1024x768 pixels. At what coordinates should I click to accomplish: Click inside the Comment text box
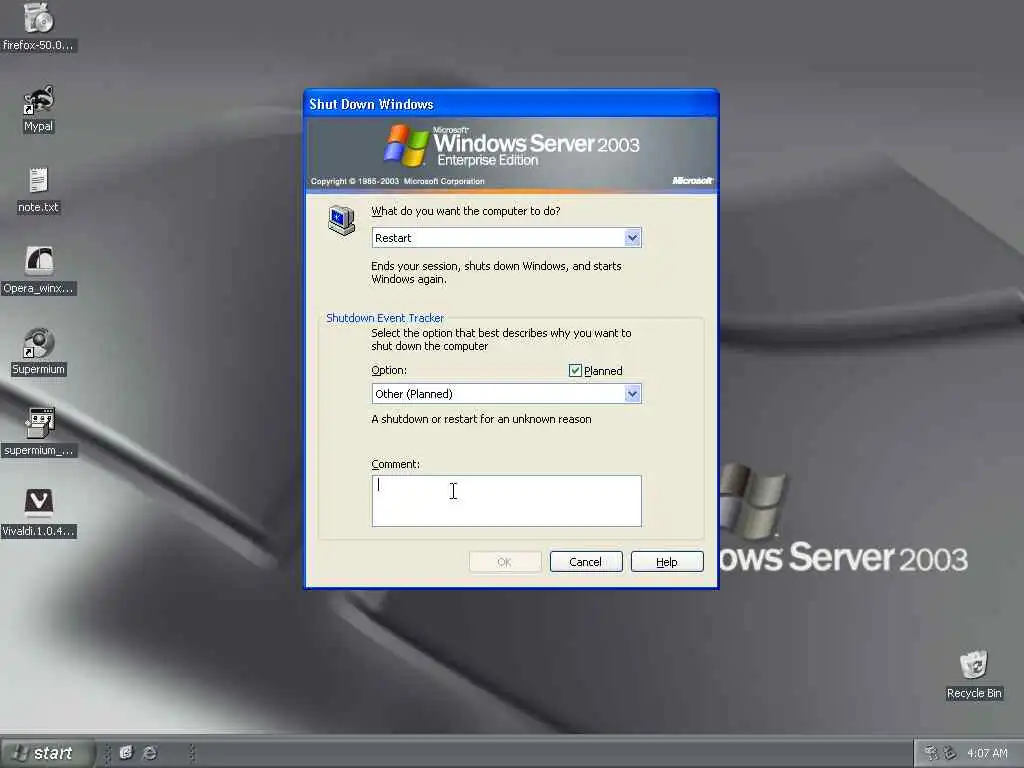pos(506,501)
